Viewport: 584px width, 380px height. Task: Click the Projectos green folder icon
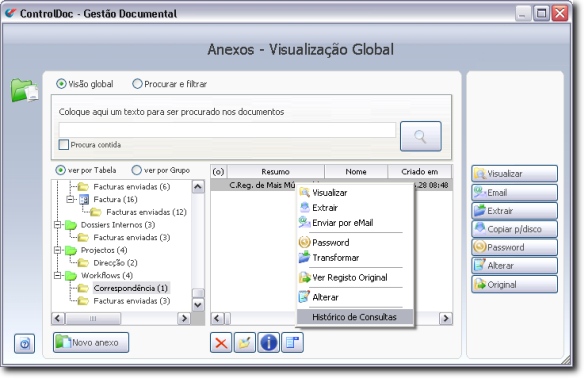coord(70,250)
